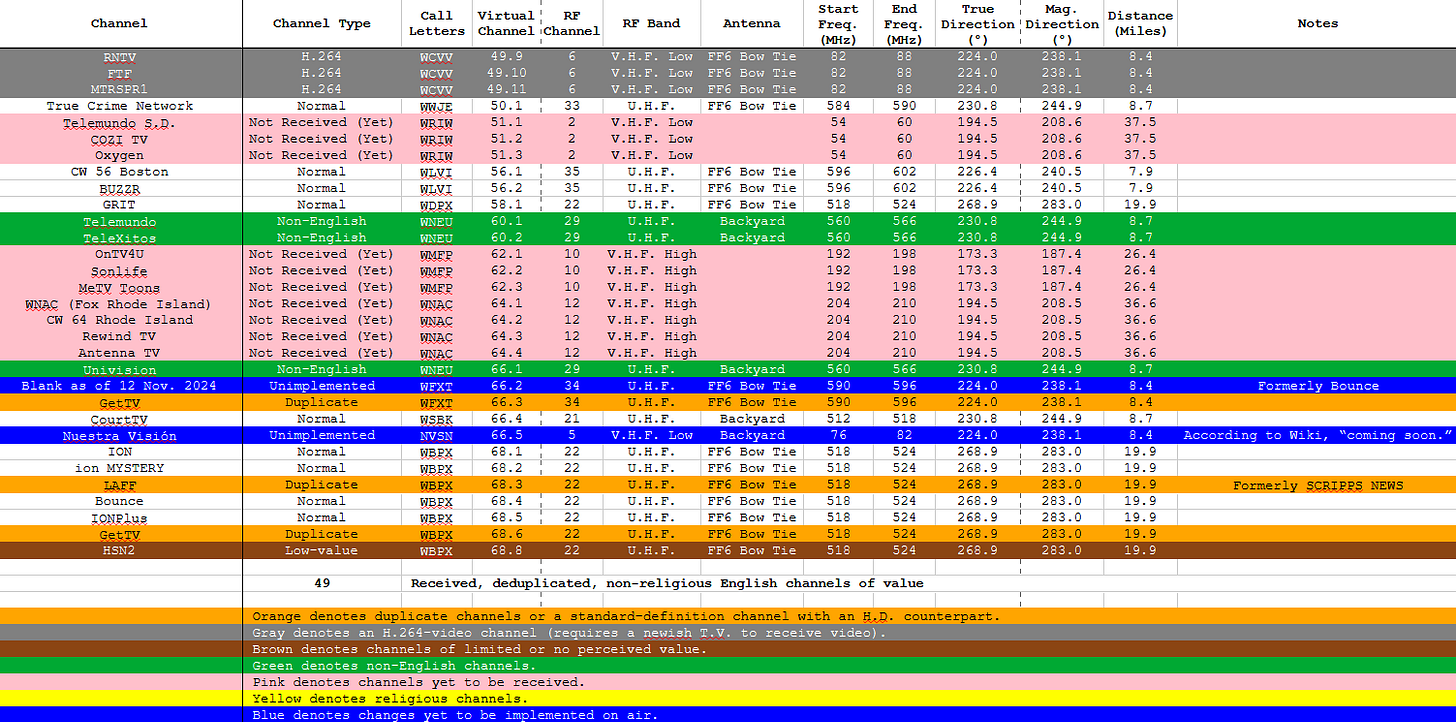Select the "Formerly Bounce" note cell
This screenshot has height=722, width=1456.
click(x=1317, y=386)
